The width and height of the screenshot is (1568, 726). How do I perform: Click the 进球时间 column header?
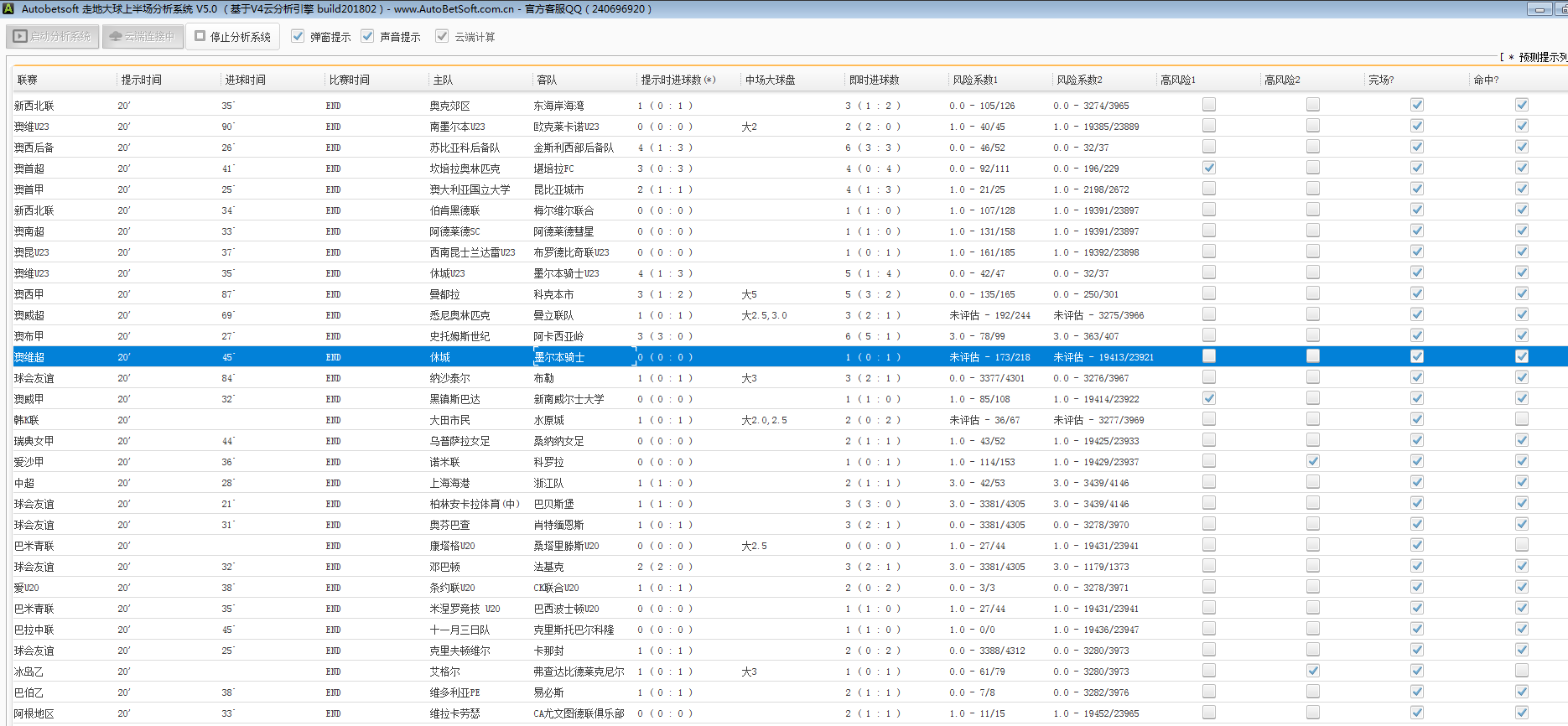pyautogui.click(x=245, y=80)
